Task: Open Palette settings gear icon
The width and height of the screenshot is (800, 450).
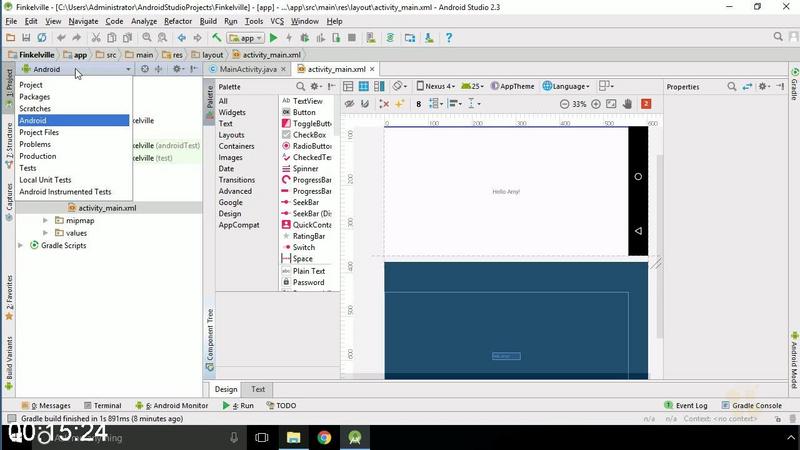Action: [316, 86]
